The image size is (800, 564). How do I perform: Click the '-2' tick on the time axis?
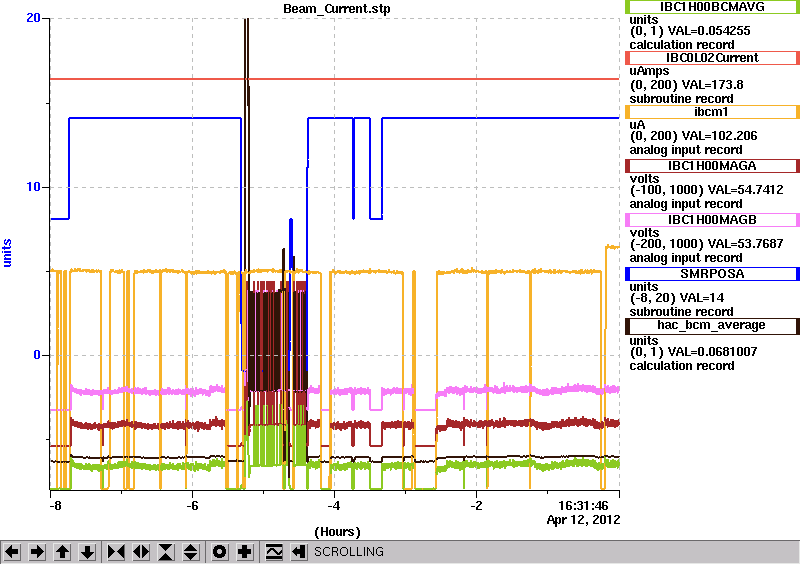(476, 506)
